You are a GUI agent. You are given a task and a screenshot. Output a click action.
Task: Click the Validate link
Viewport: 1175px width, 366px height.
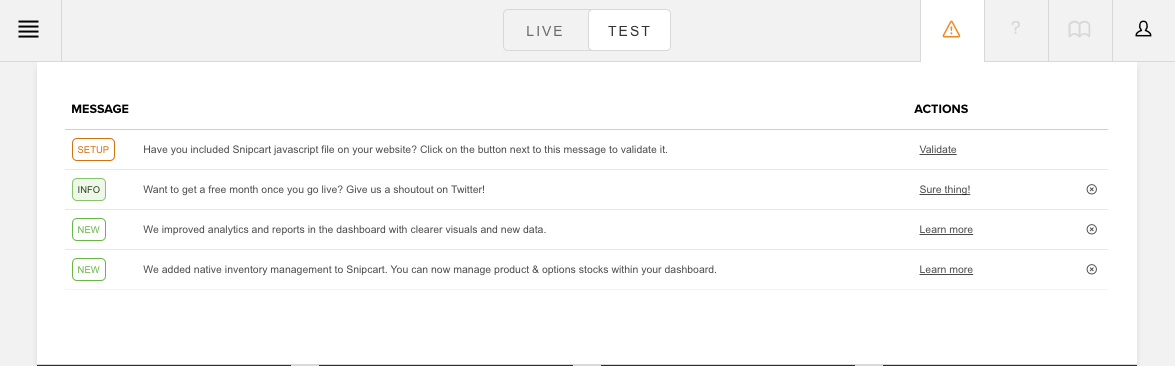(937, 149)
